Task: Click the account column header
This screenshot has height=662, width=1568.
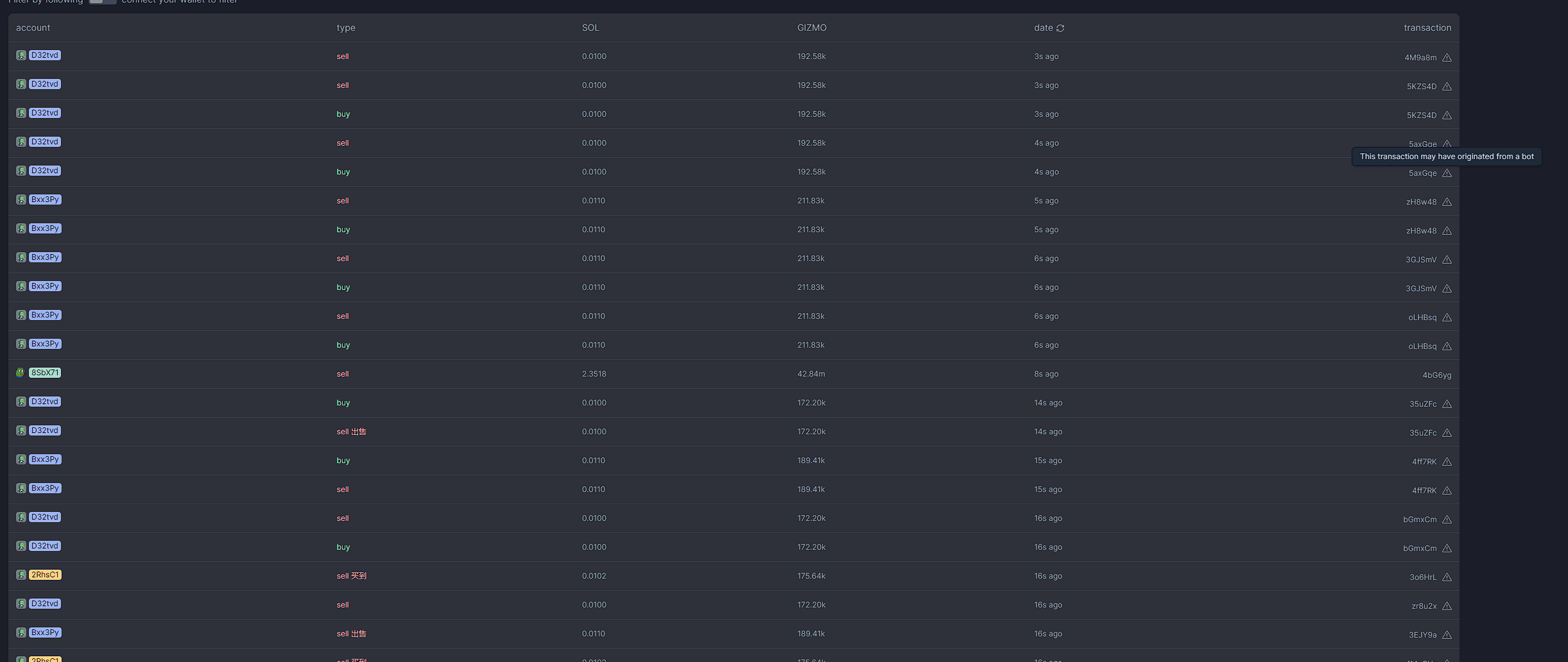Action: point(33,28)
